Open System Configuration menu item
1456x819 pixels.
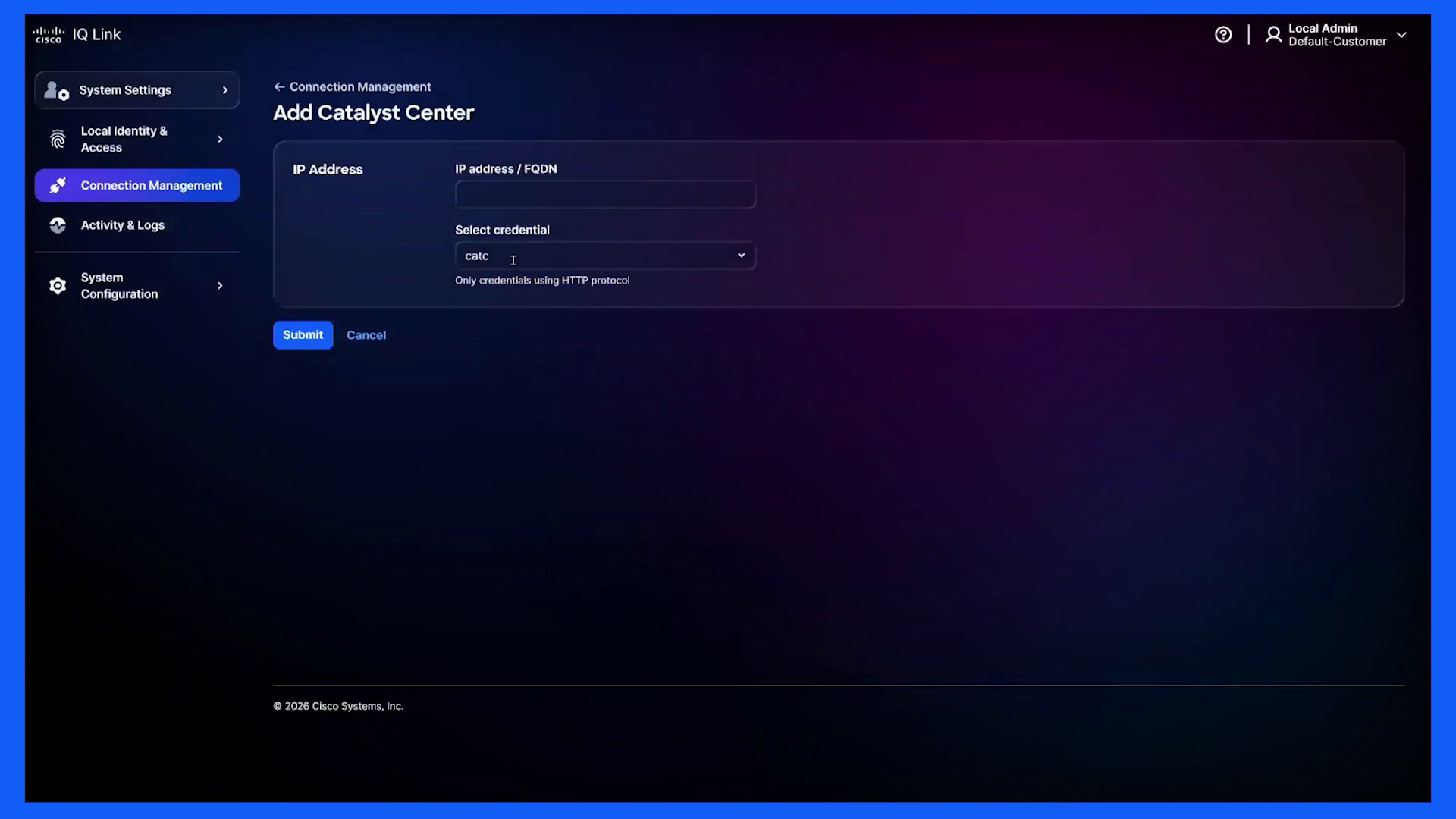pos(137,286)
